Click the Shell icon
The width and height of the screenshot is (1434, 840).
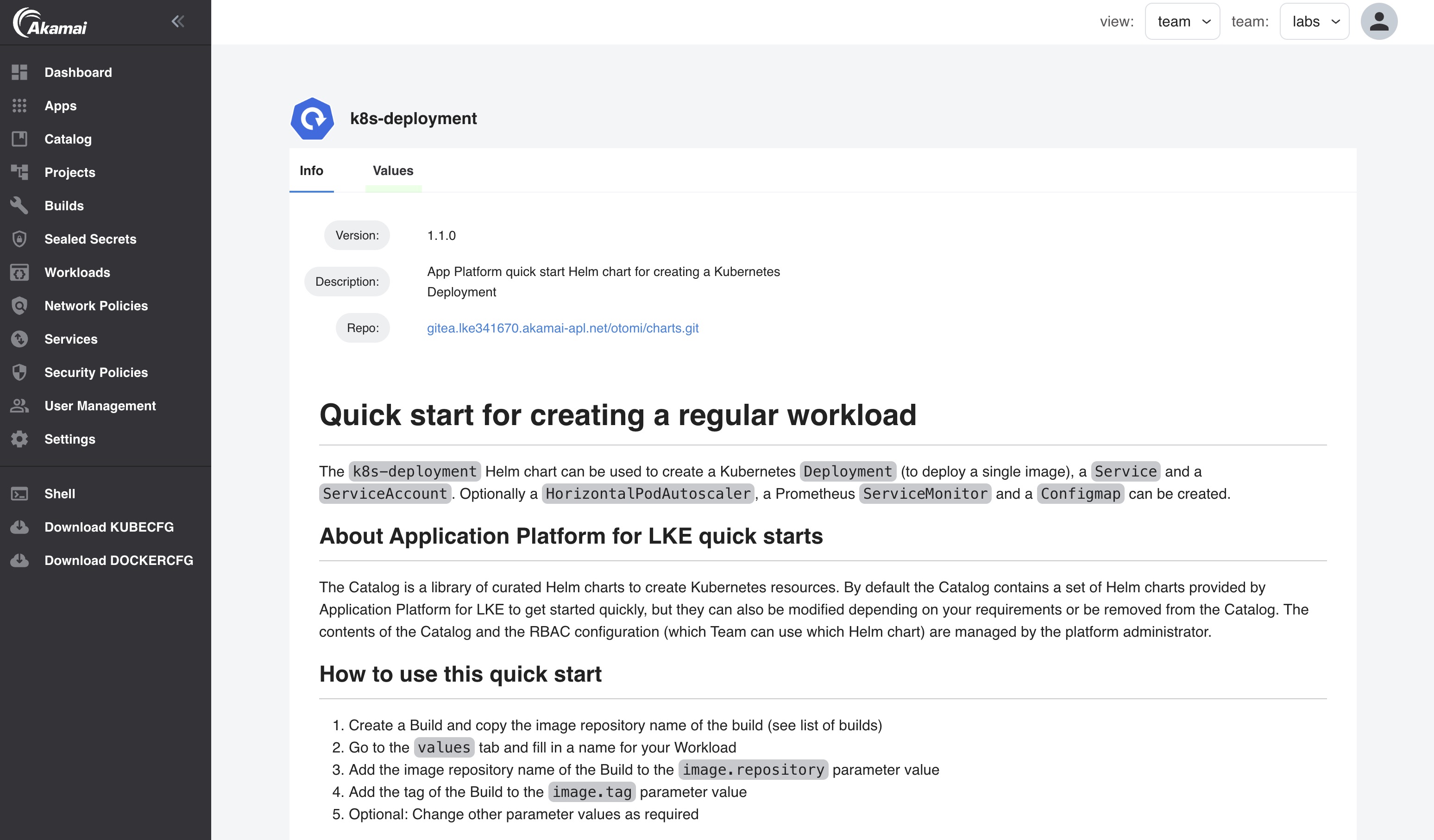point(19,493)
